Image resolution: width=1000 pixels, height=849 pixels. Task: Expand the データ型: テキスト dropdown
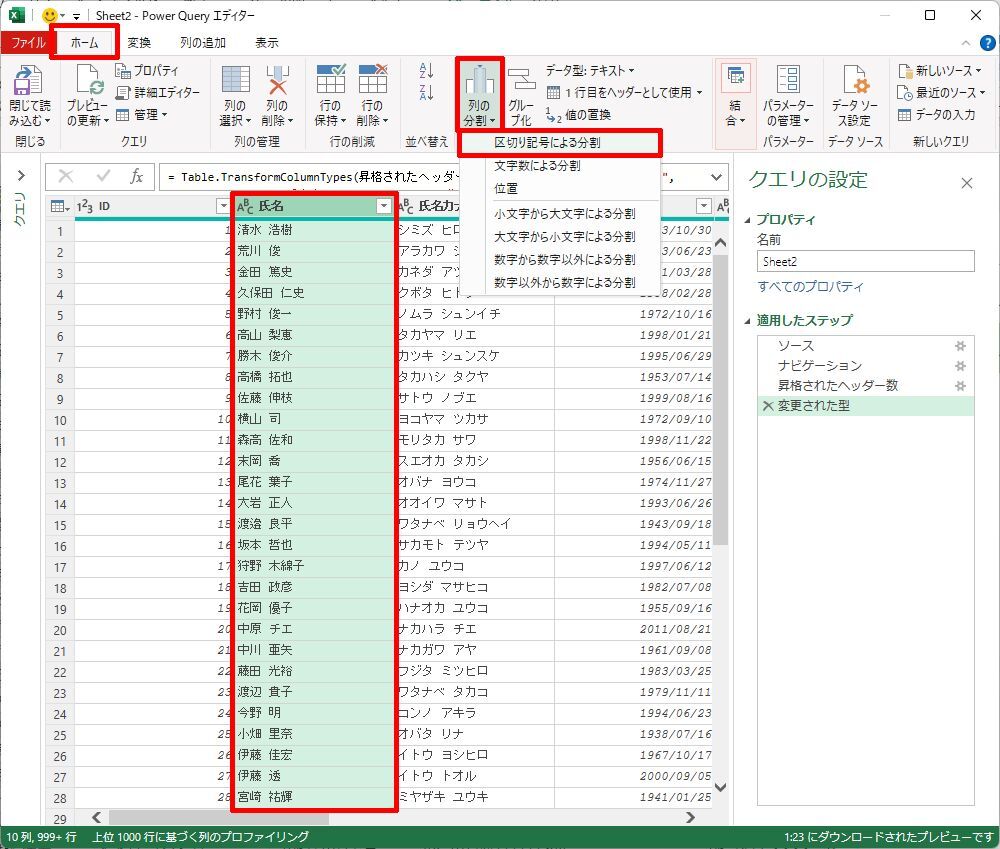(x=590, y=70)
